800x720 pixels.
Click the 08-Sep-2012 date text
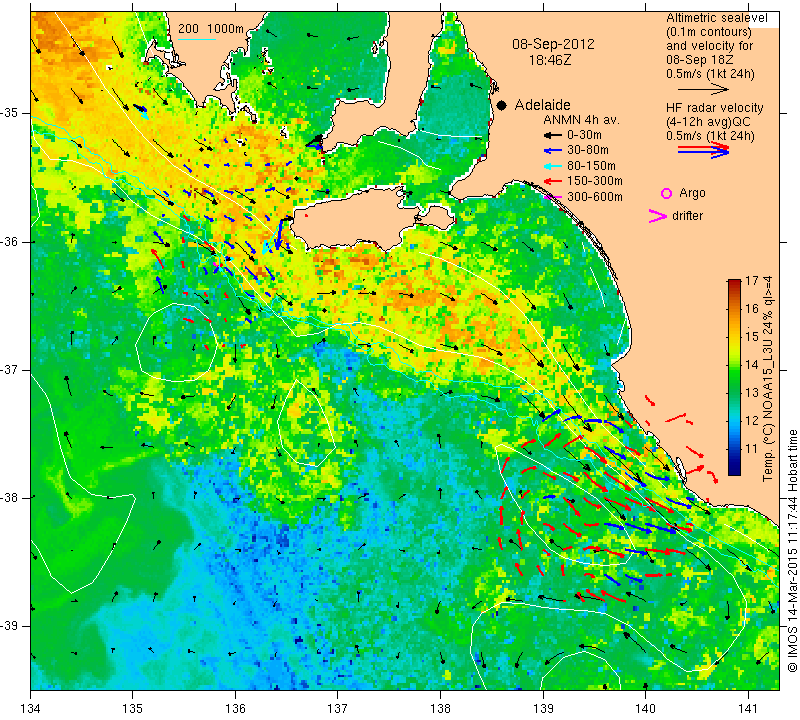(x=553, y=44)
